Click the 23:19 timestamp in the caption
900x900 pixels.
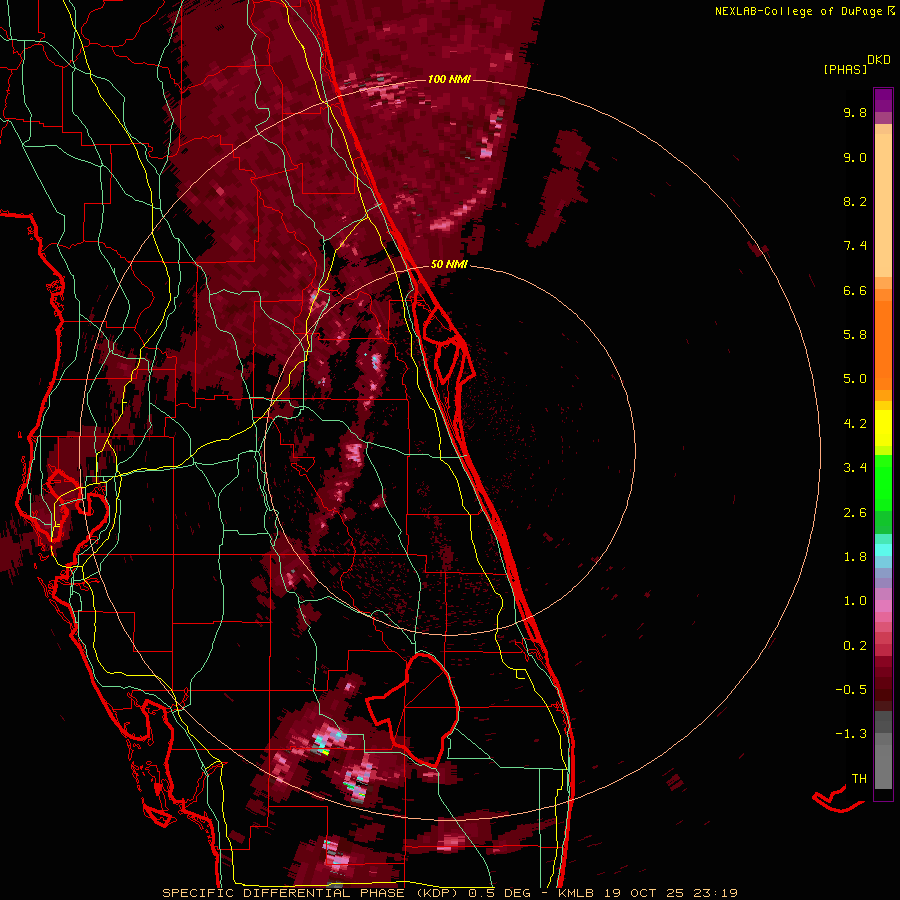717,893
